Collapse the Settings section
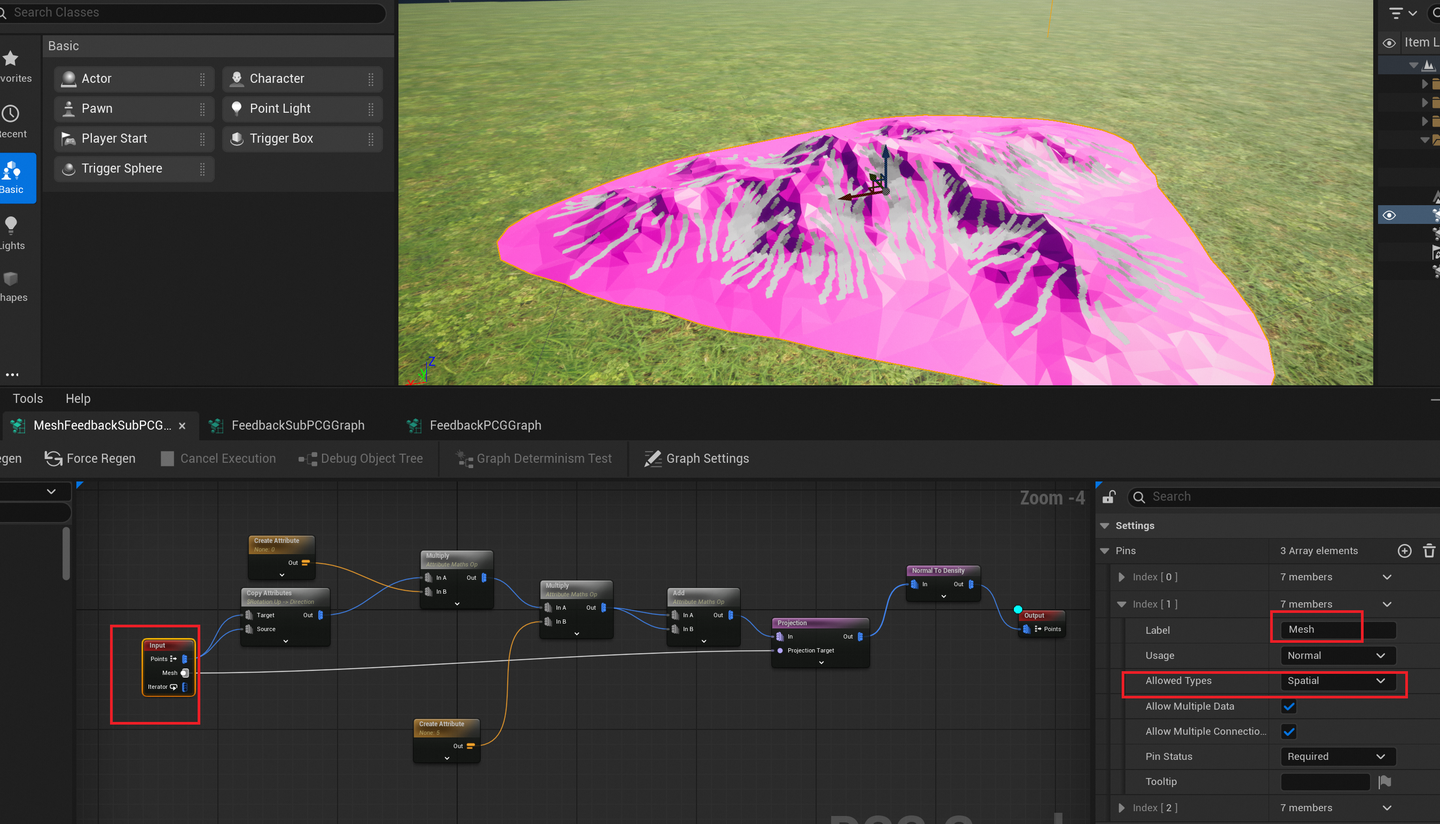Viewport: 1440px width, 824px height. (x=1105, y=526)
